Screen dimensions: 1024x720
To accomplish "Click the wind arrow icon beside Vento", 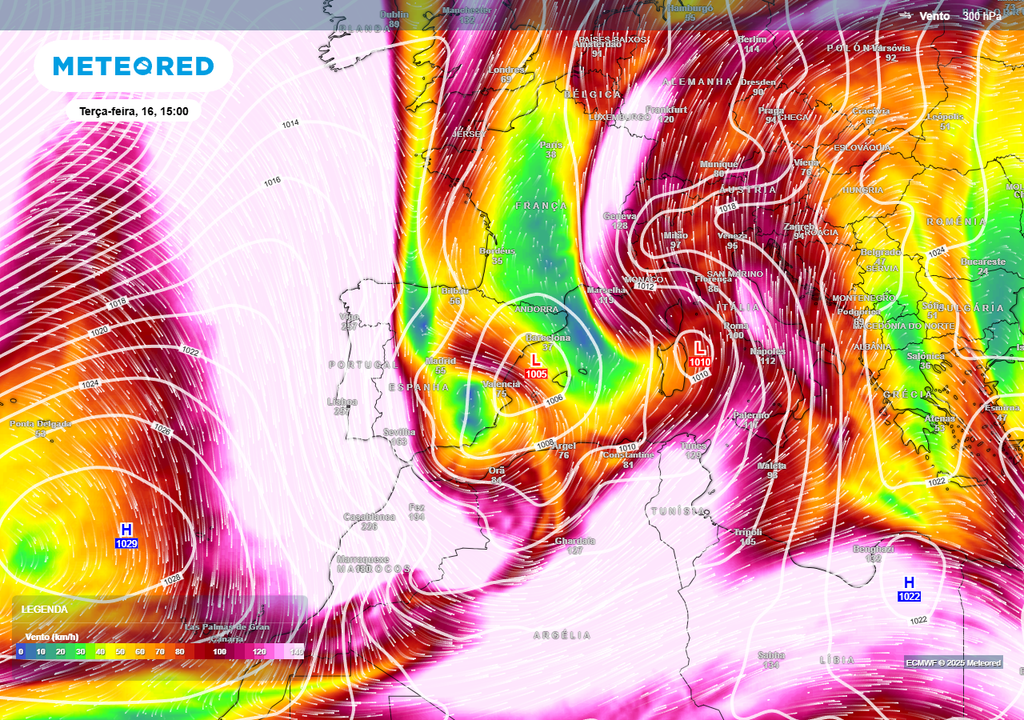I will [906, 16].
